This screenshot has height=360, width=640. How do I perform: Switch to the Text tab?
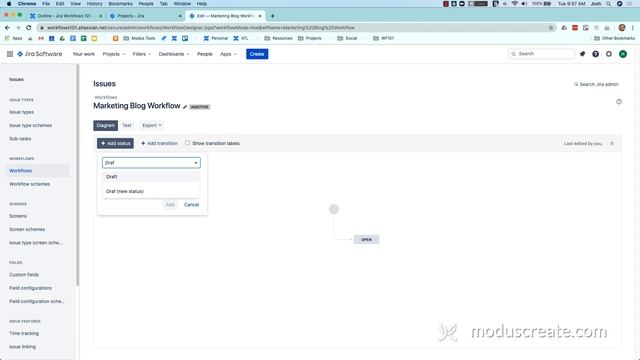(127, 125)
